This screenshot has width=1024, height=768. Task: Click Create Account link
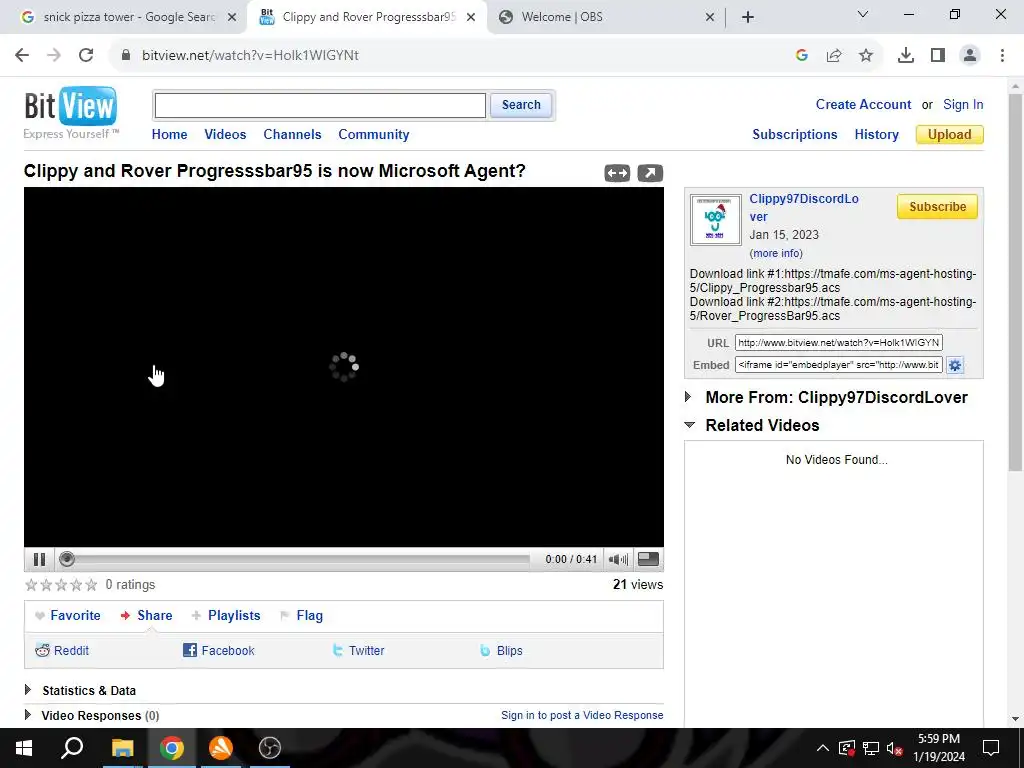[863, 104]
